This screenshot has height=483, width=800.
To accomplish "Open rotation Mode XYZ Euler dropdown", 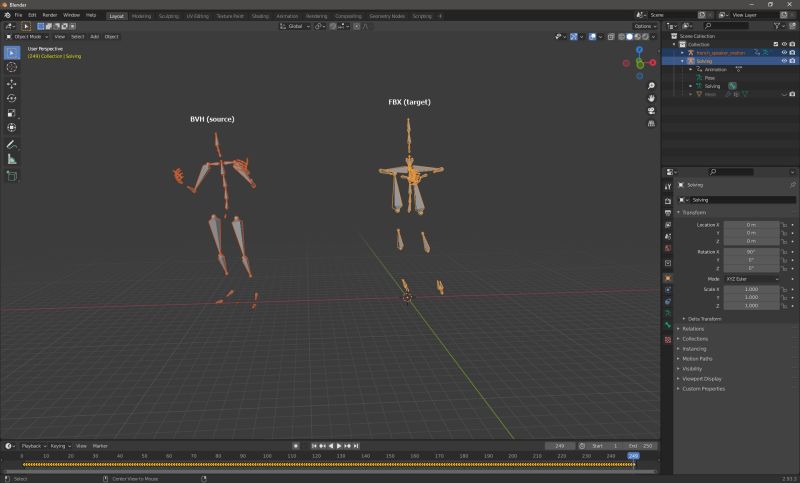I will [x=752, y=279].
